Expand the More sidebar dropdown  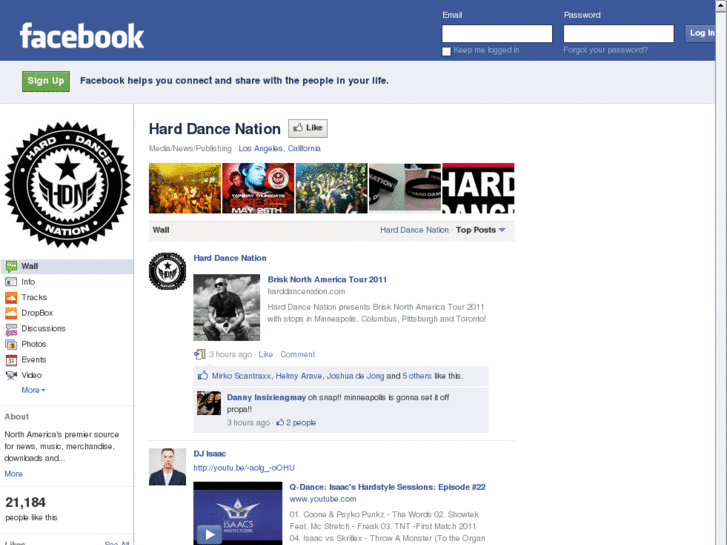33,390
